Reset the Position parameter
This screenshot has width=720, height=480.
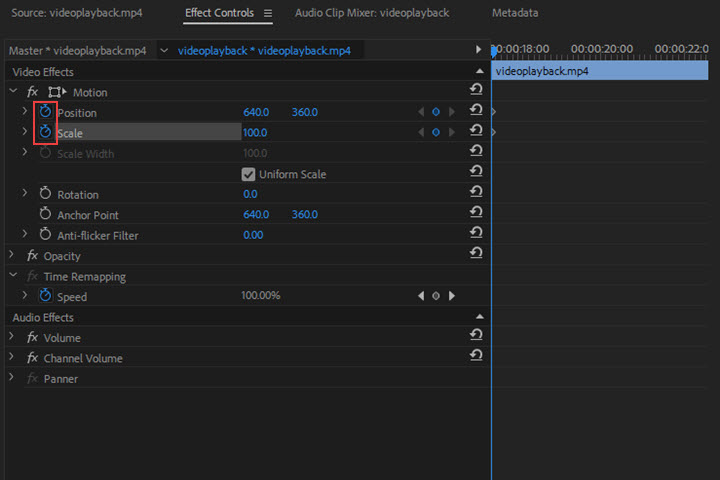pos(476,112)
